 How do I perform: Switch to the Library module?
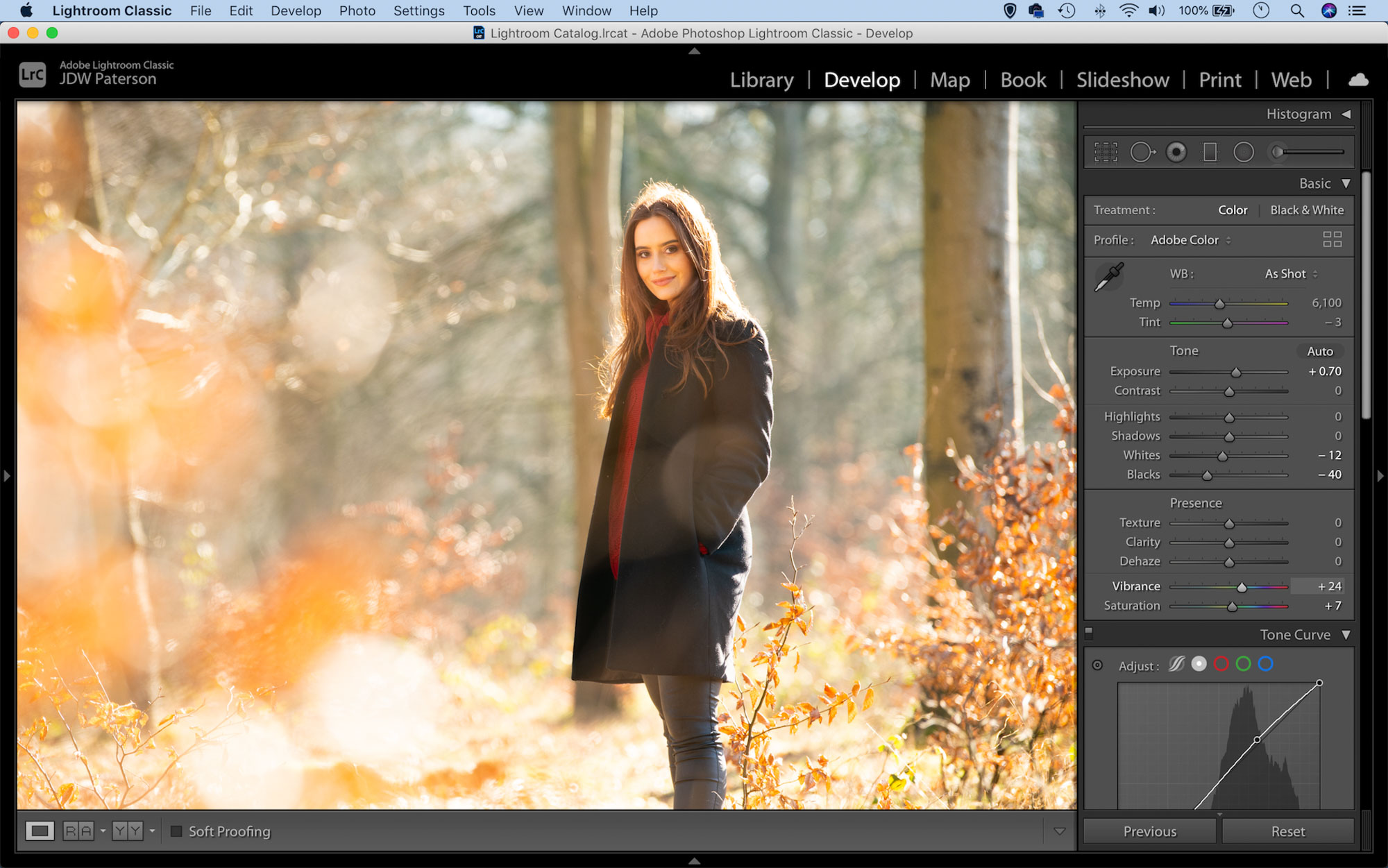[x=761, y=80]
